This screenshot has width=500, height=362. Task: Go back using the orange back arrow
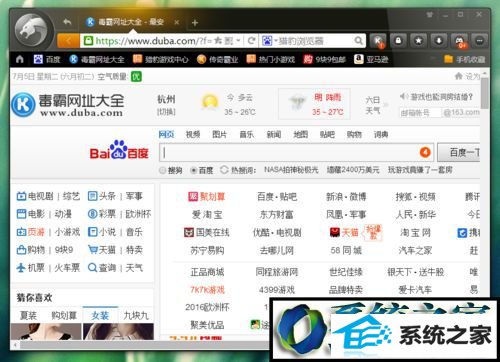pyautogui.click(x=68, y=41)
